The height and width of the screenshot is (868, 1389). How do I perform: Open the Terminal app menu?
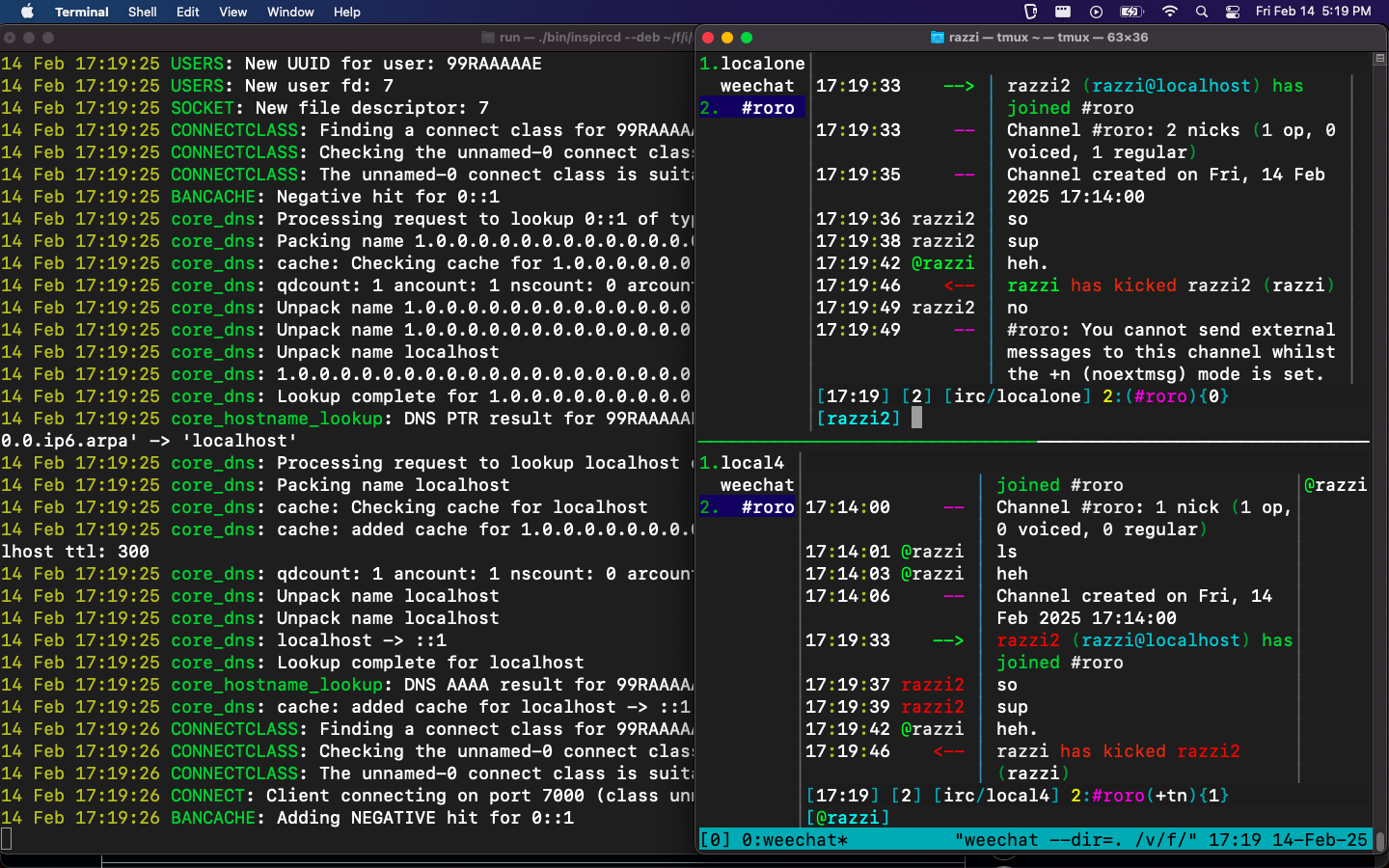81,12
